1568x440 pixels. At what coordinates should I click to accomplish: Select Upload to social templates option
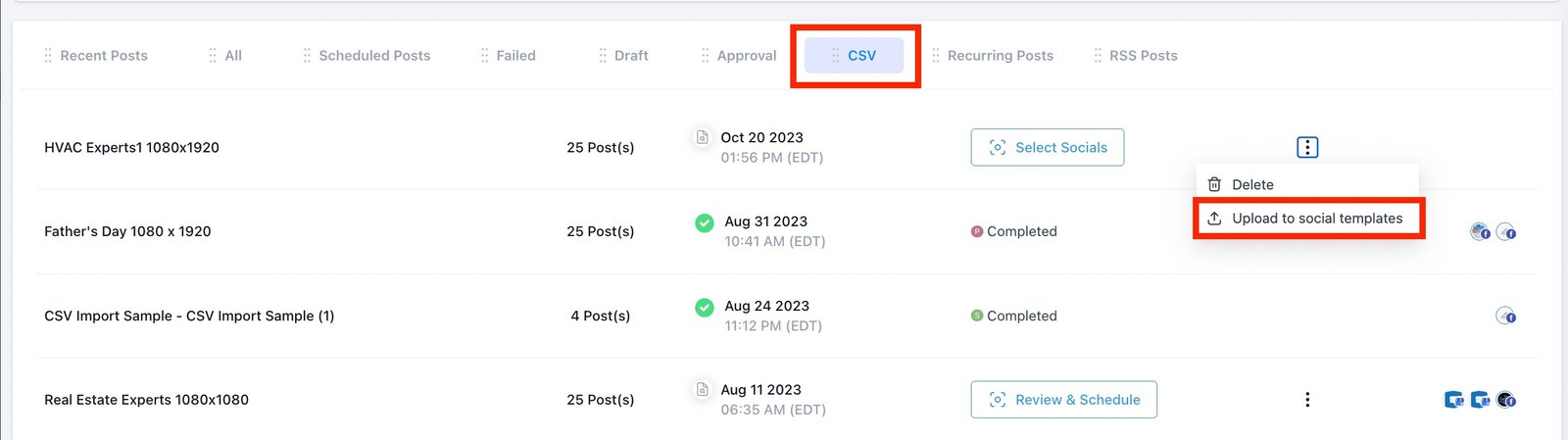pyautogui.click(x=1316, y=219)
